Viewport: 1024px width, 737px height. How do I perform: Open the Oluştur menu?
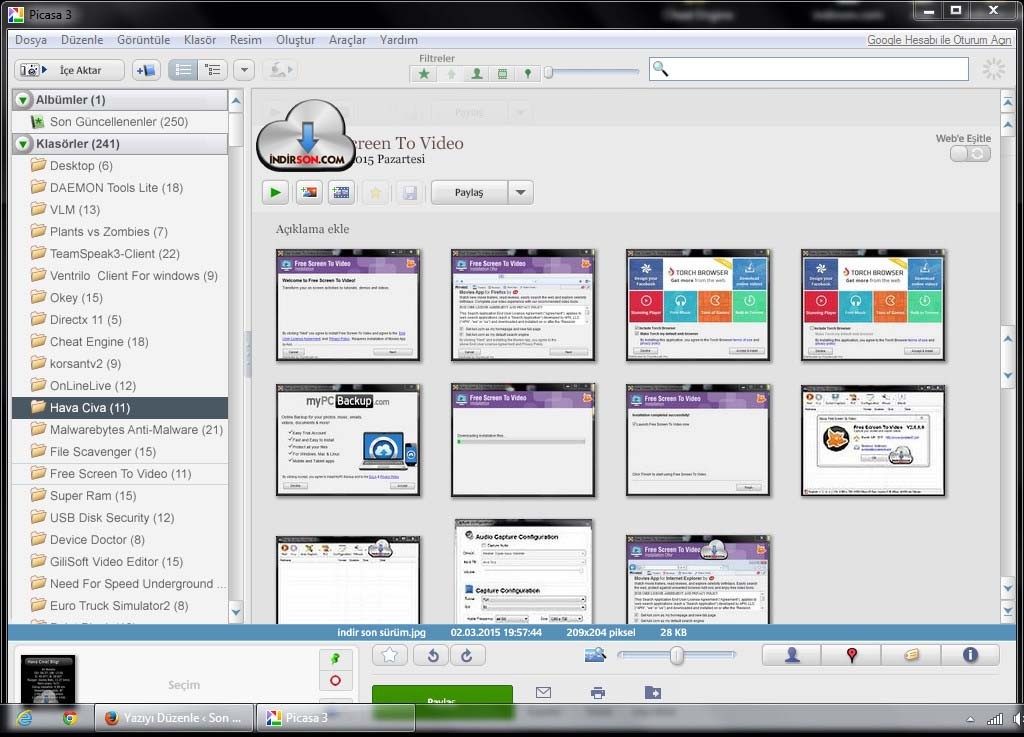pos(295,40)
